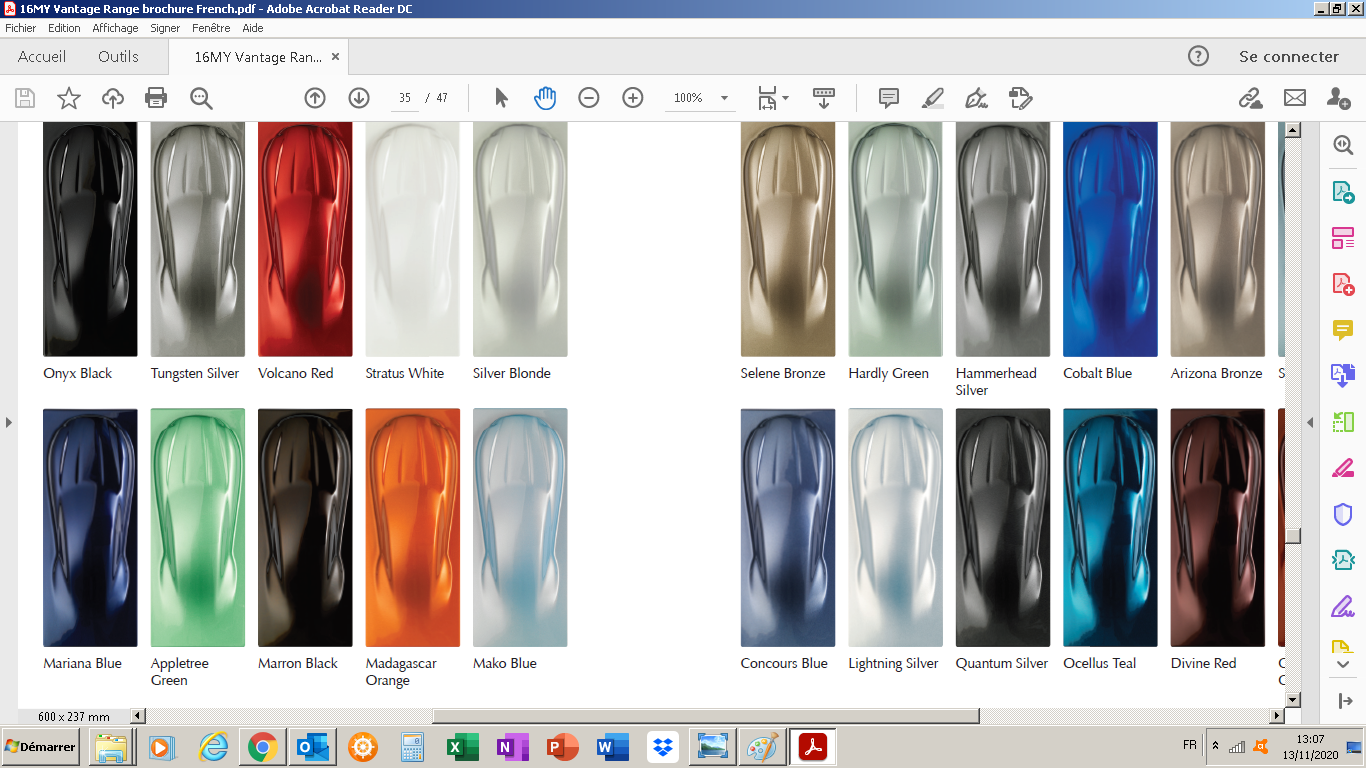Click the add people share icon
Viewport: 1366px width, 768px height.
1339,98
